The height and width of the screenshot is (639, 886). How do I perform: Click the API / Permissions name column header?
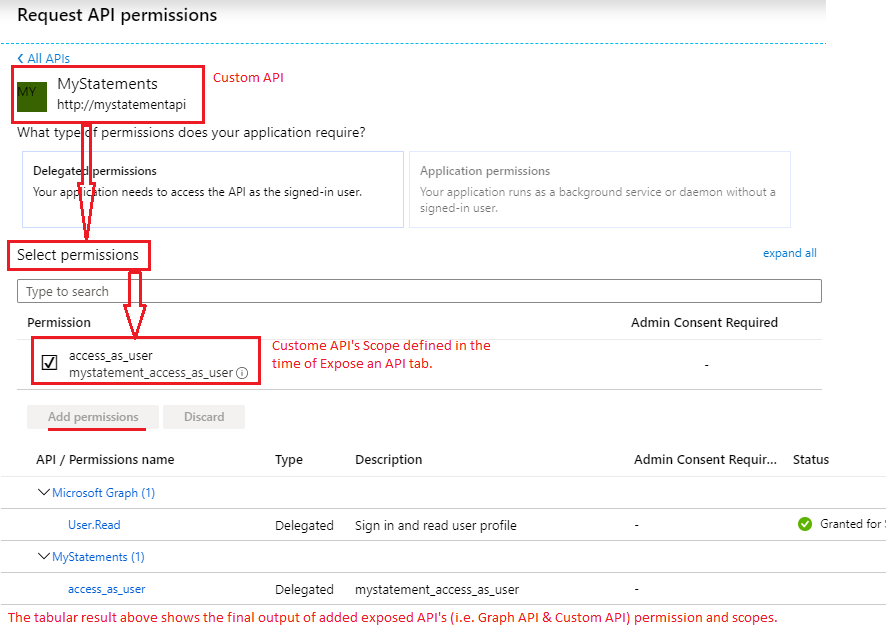[105, 460]
